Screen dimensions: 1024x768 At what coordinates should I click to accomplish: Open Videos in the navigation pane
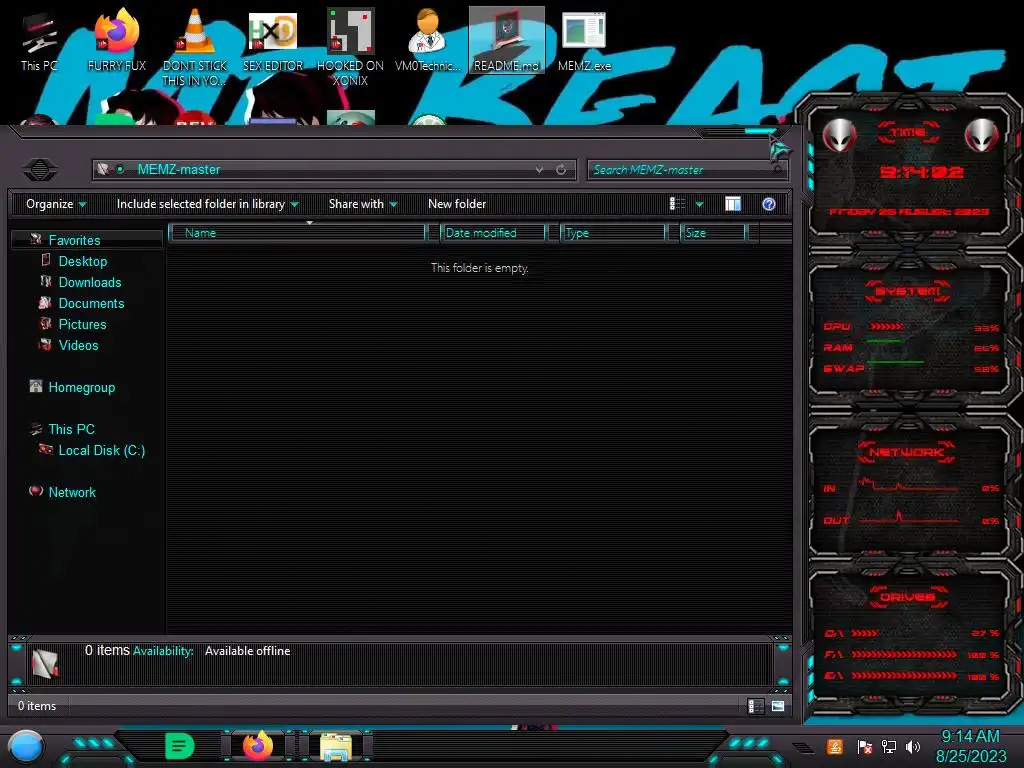[x=78, y=345]
